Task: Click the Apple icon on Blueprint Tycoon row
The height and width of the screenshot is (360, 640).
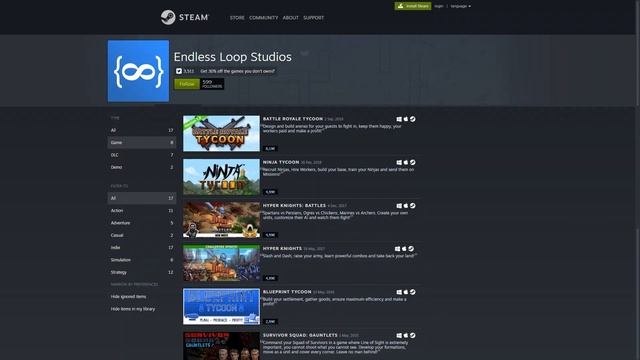Action: pos(406,292)
